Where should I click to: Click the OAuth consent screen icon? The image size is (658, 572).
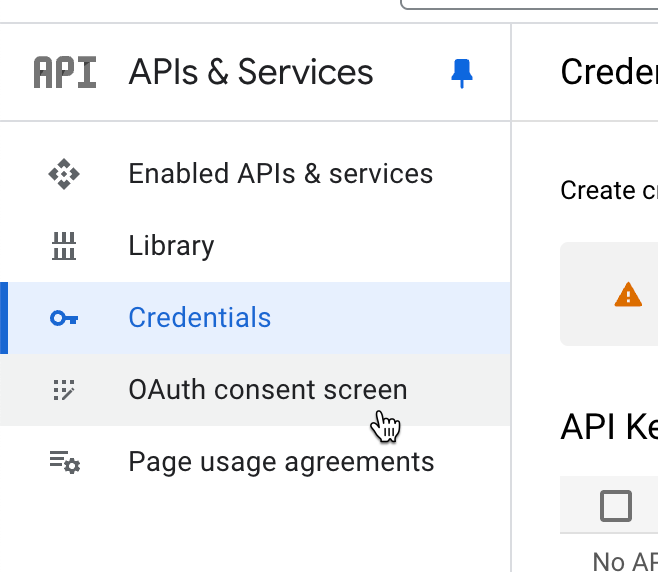point(64,390)
